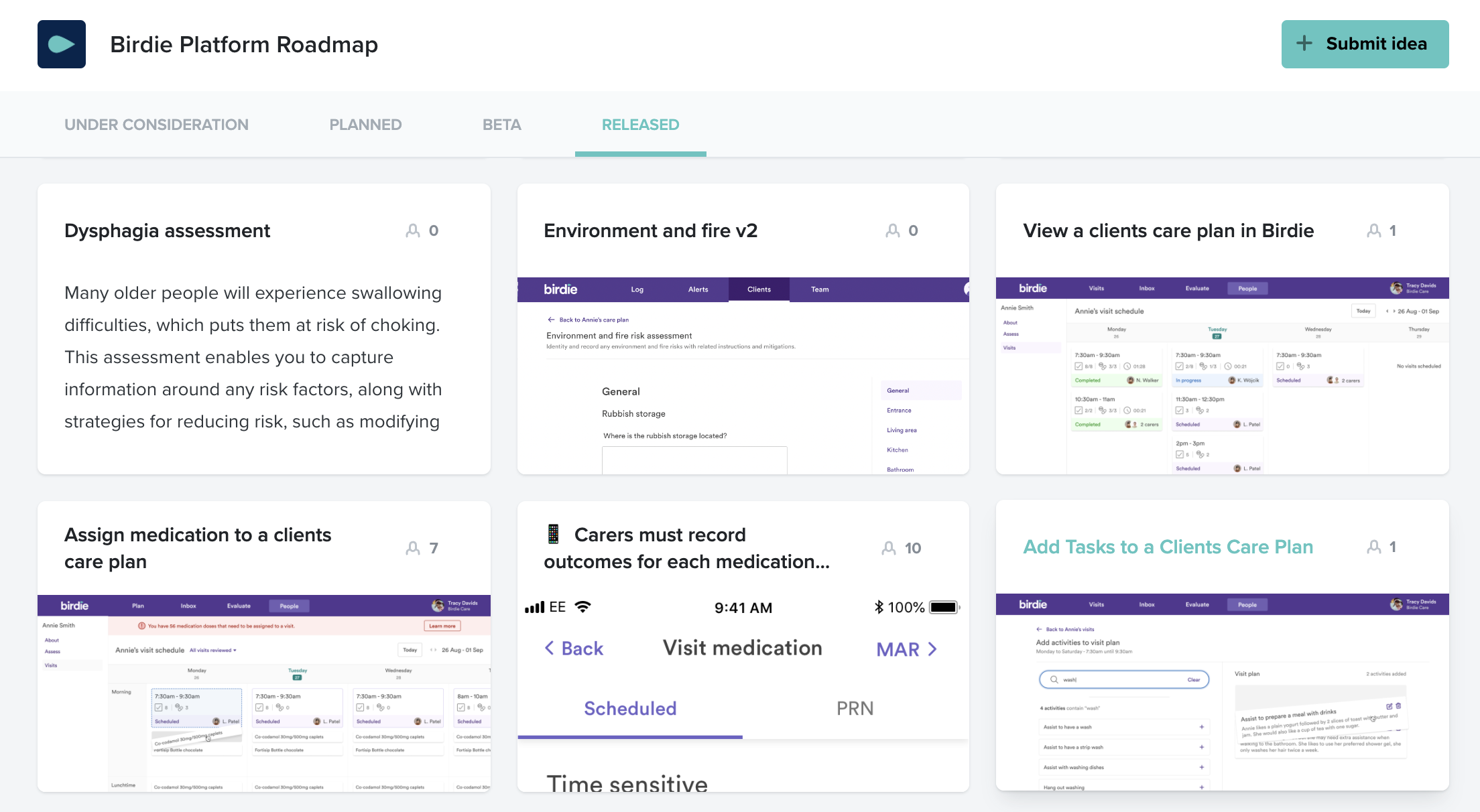Viewport: 1480px width, 812px height.
Task: Click the plus icon in Submit idea
Action: coord(1304,44)
